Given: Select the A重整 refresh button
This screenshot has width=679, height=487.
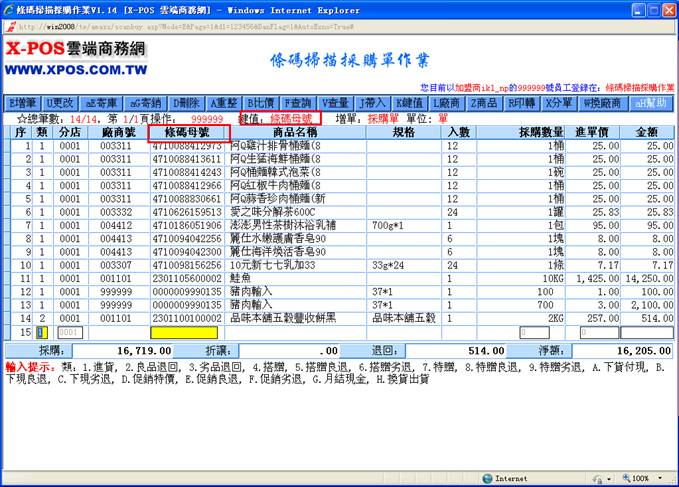Looking at the screenshot, I should pyautogui.click(x=225, y=103).
